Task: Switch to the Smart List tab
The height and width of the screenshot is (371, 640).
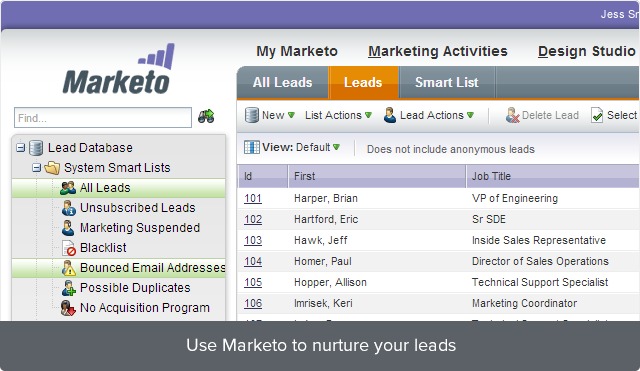Action: (447, 82)
